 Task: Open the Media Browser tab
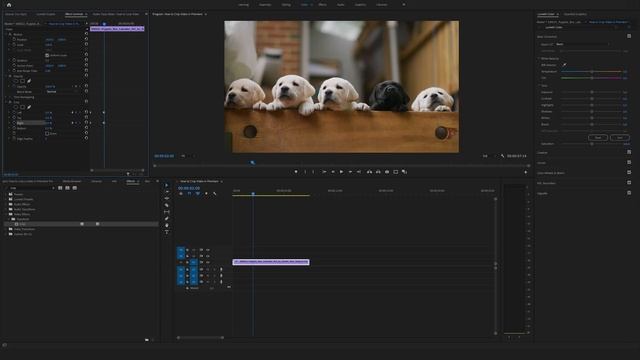point(72,181)
